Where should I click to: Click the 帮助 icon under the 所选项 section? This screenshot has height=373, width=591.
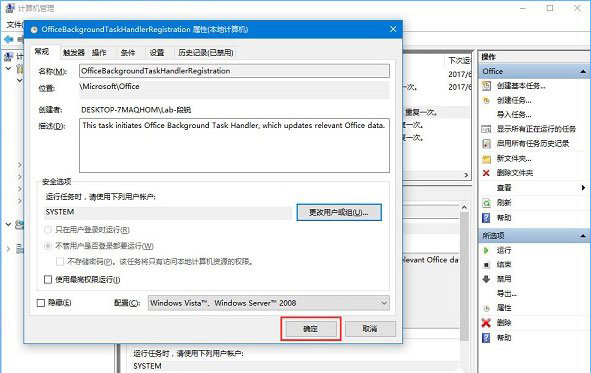(487, 338)
